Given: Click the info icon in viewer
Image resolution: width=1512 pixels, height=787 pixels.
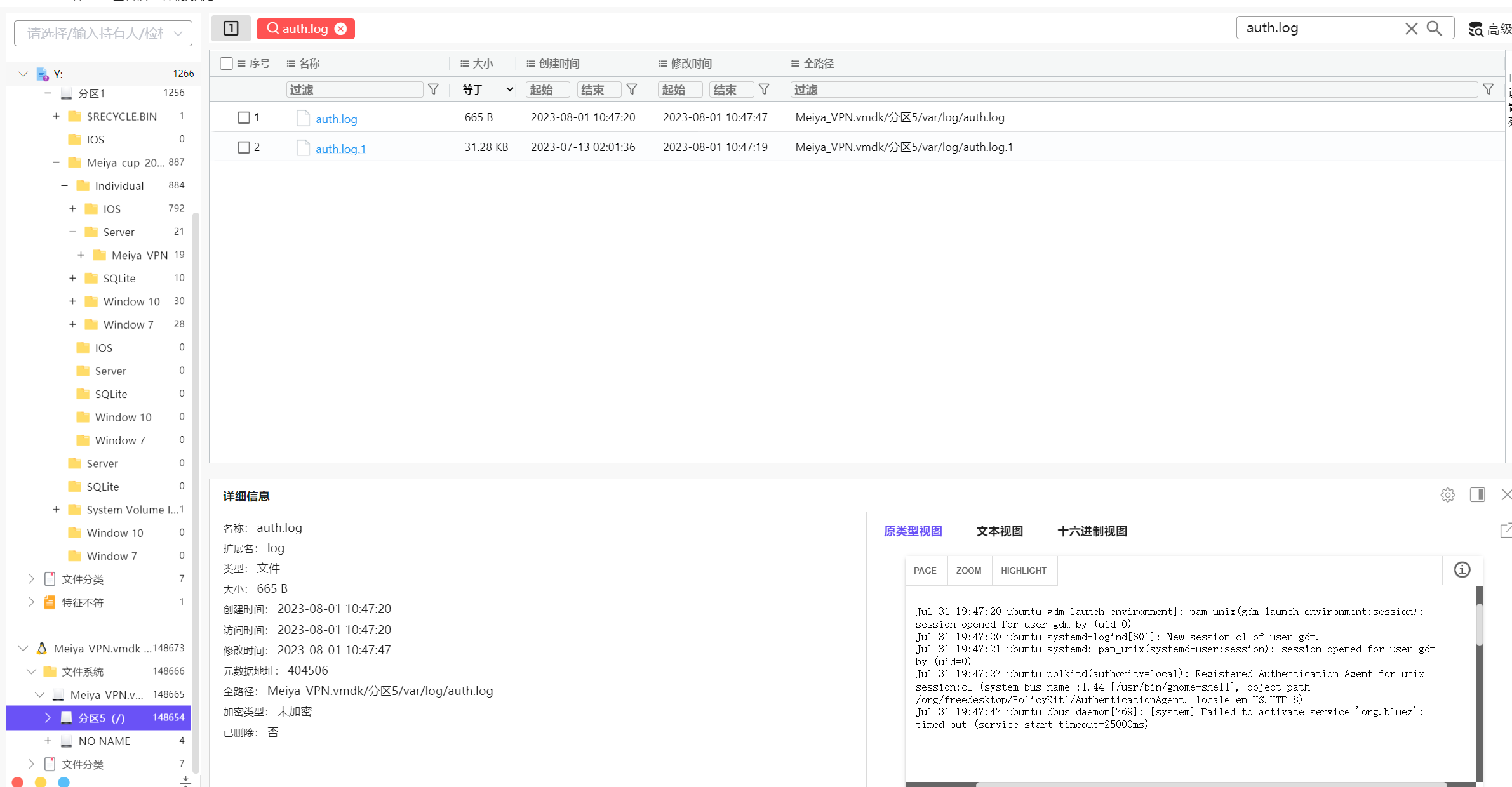Looking at the screenshot, I should pyautogui.click(x=1462, y=570).
